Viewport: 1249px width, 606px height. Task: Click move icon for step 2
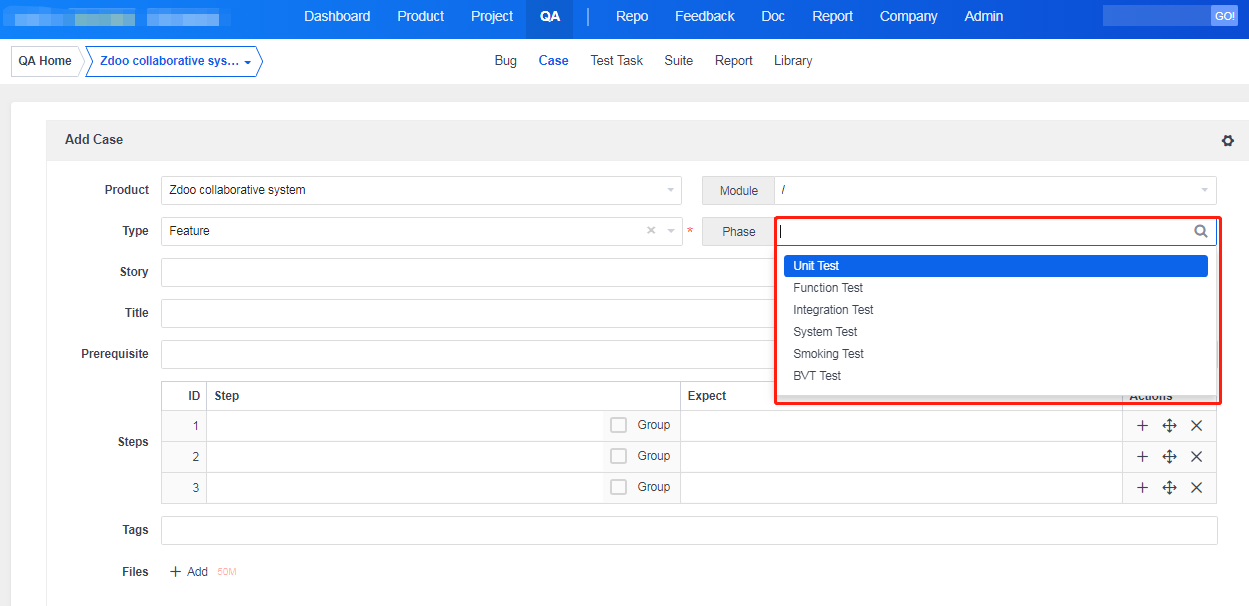tap(1169, 457)
